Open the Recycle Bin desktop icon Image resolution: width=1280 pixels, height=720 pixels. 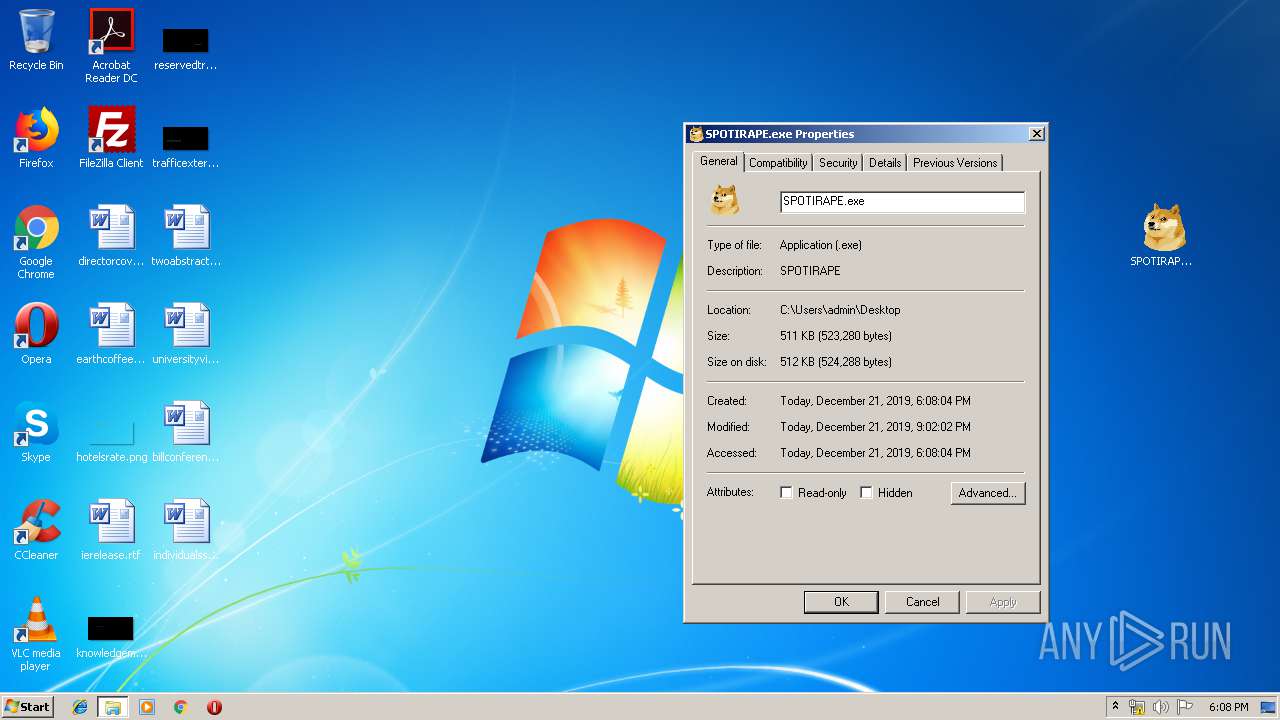click(x=36, y=41)
